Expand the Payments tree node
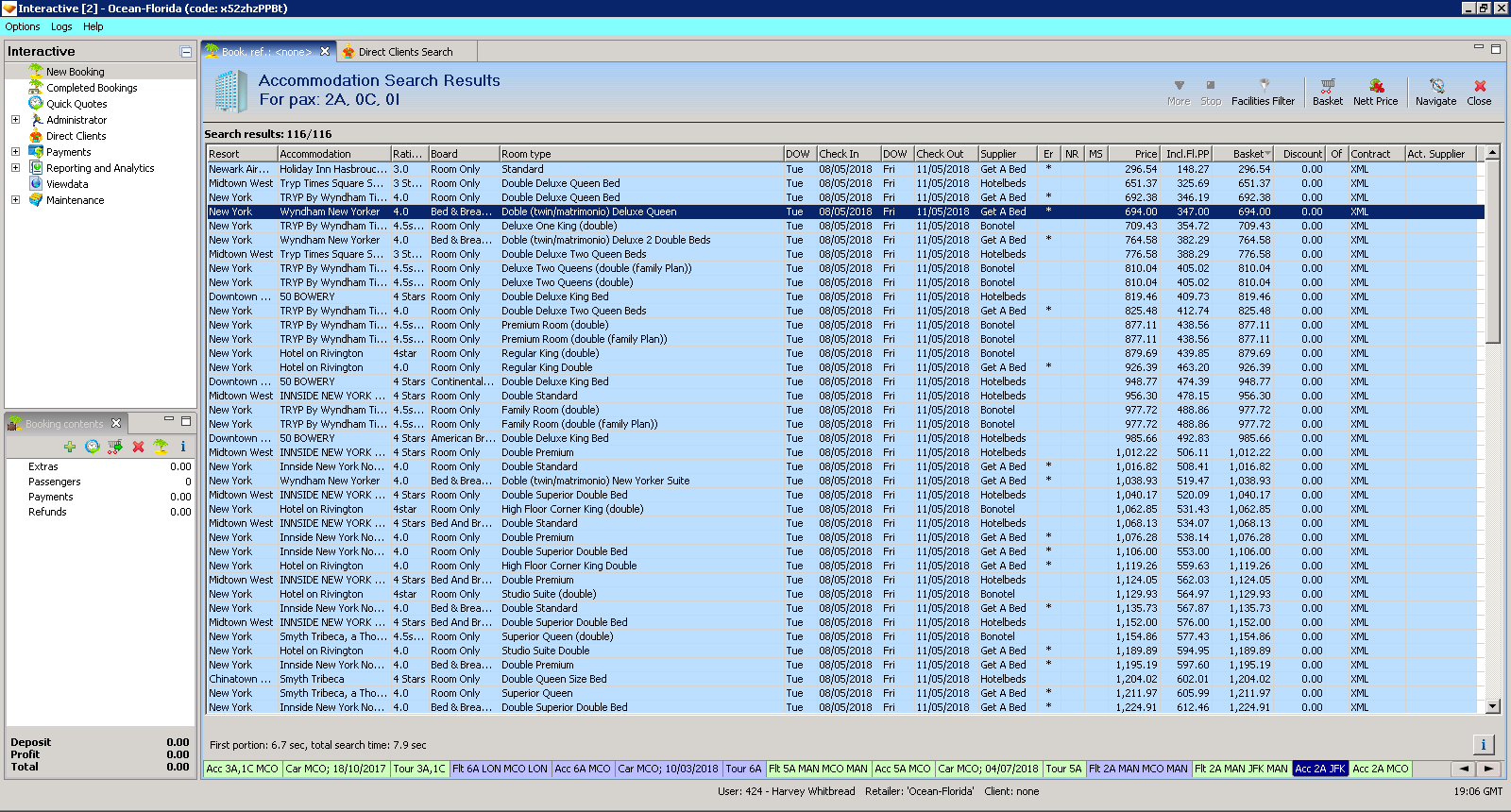1511x812 pixels. pyautogui.click(x=15, y=152)
